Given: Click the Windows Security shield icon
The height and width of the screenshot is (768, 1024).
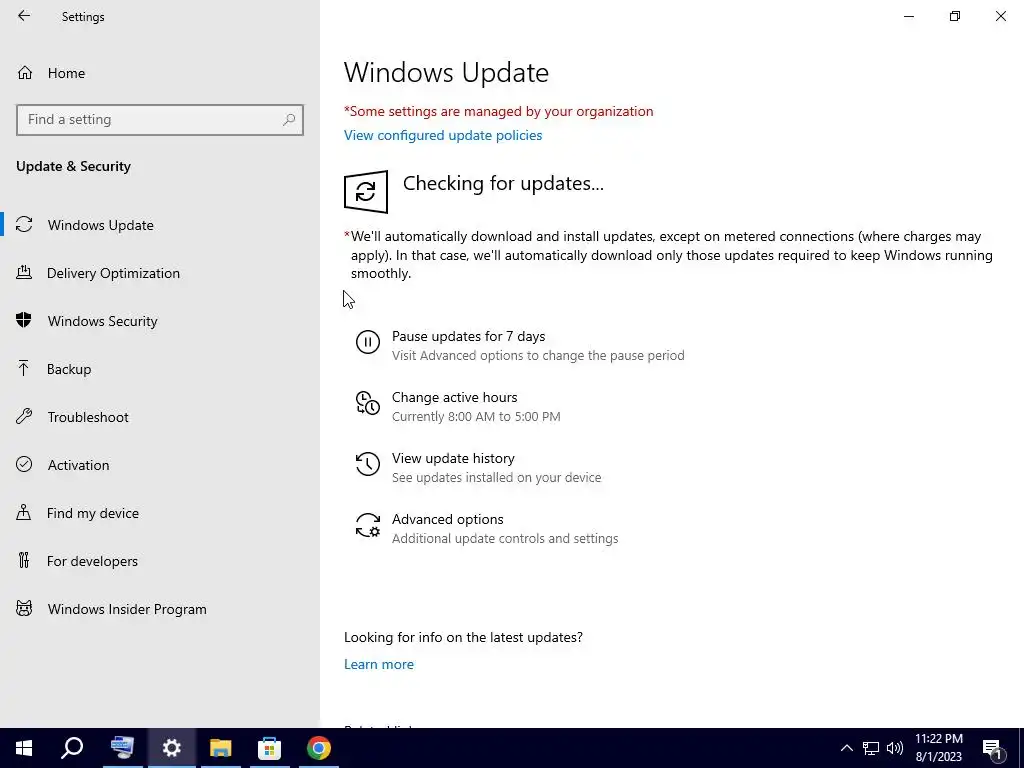Looking at the screenshot, I should [x=24, y=320].
